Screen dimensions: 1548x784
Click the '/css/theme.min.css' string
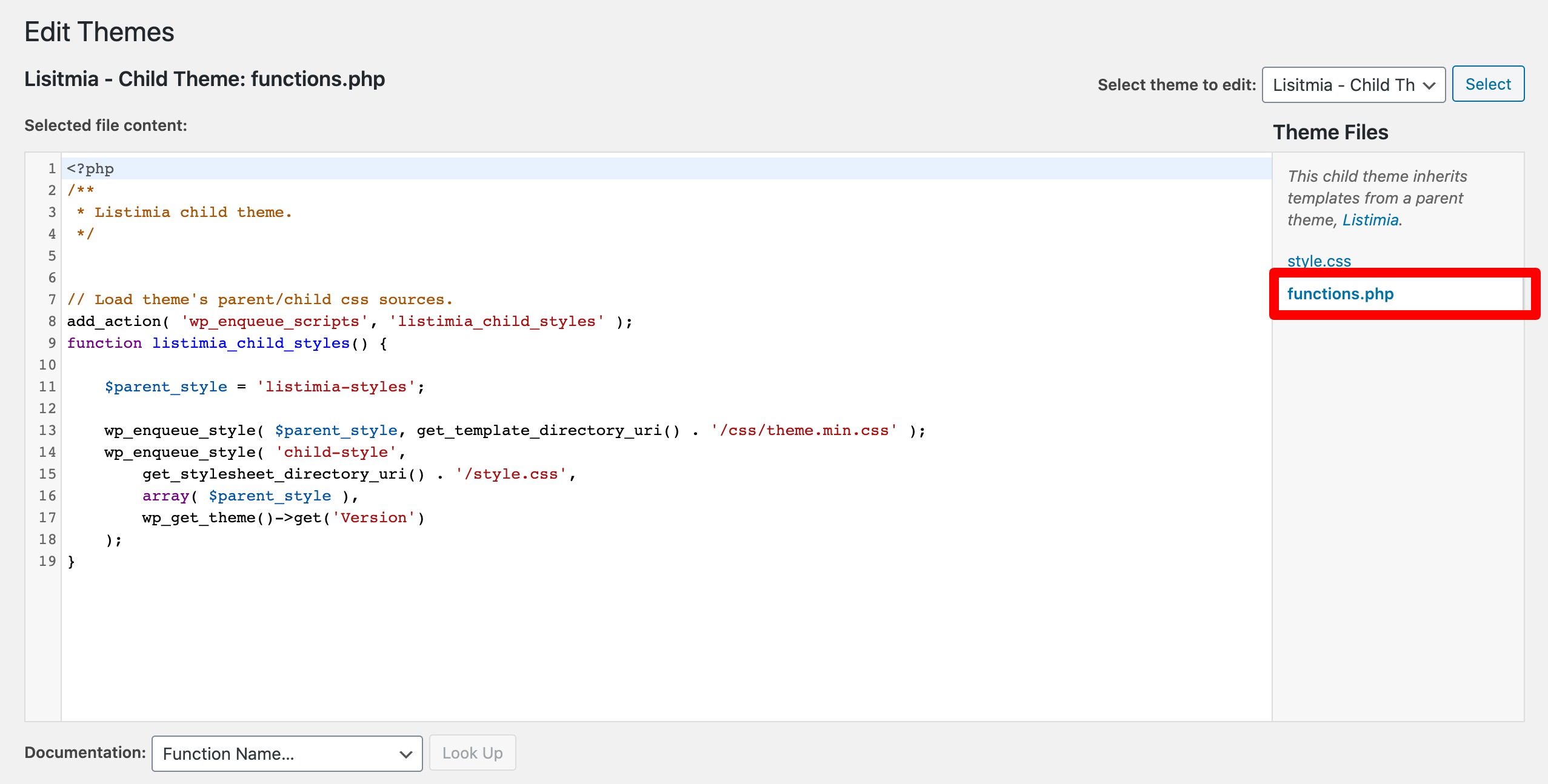804,431
